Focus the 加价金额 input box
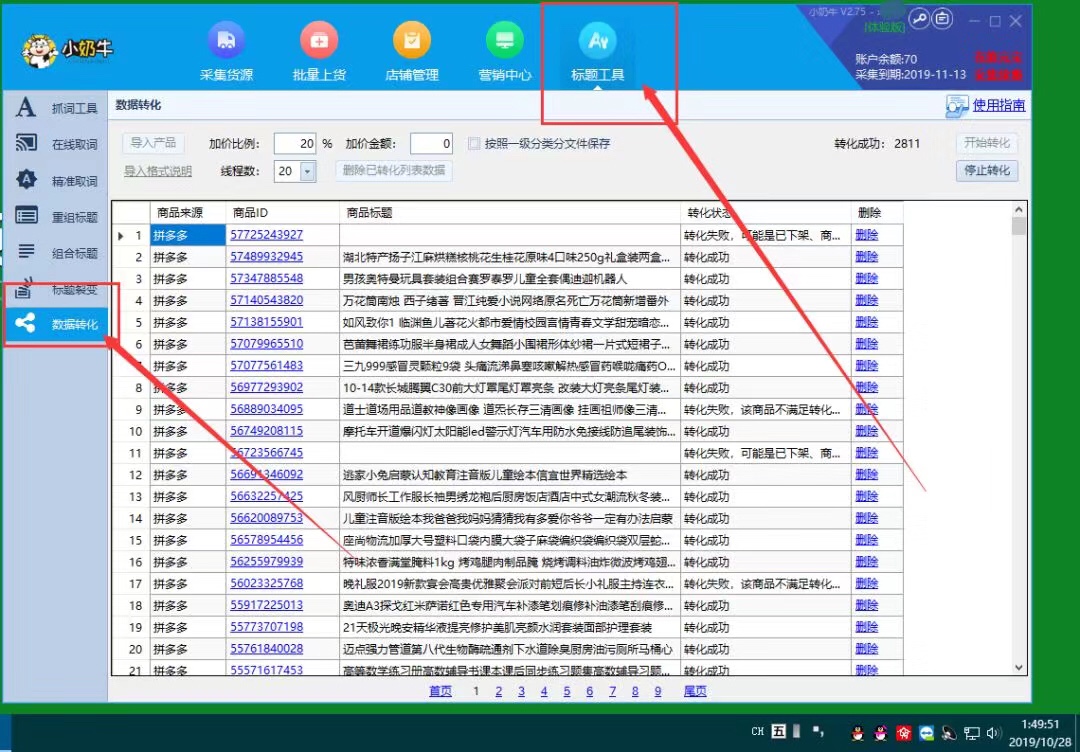 [431, 143]
